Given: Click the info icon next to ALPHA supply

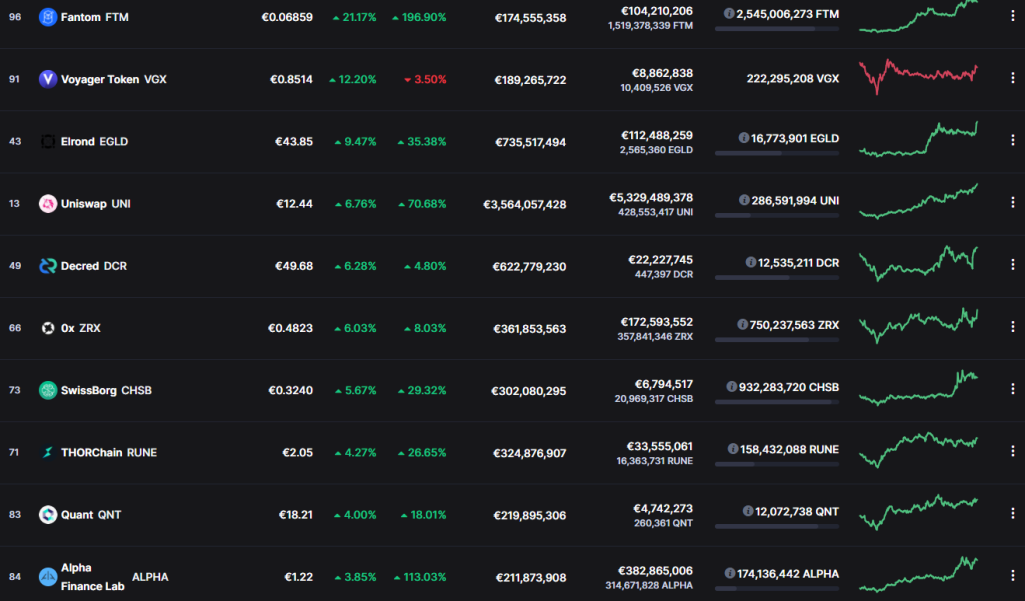Looking at the screenshot, I should coord(730,574).
